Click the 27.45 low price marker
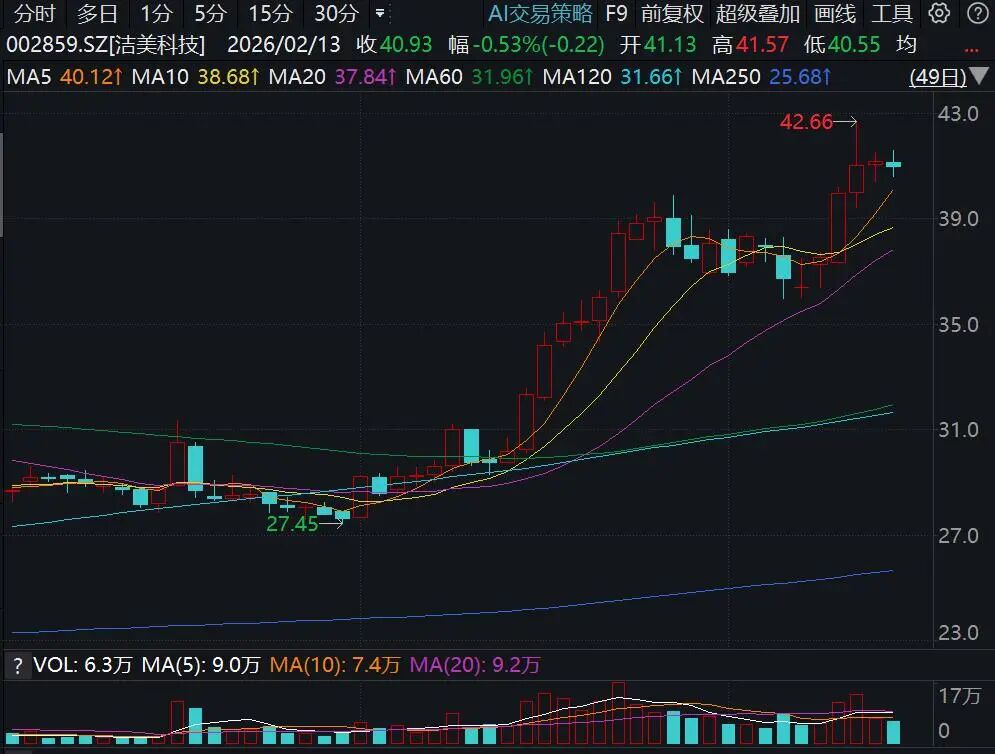995x754 pixels. coord(291,523)
